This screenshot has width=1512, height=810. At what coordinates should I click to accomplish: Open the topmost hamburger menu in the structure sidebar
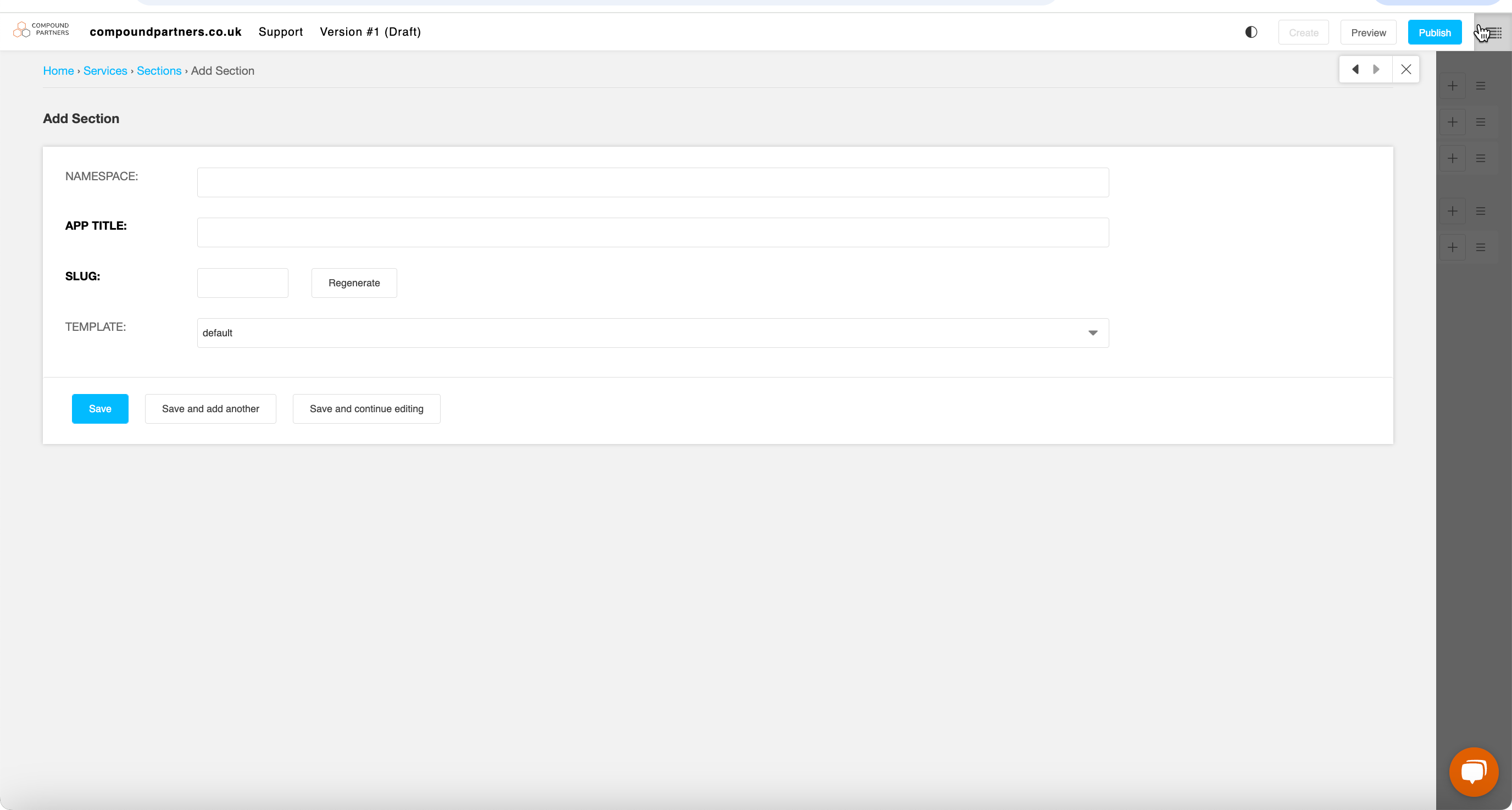tap(1480, 86)
